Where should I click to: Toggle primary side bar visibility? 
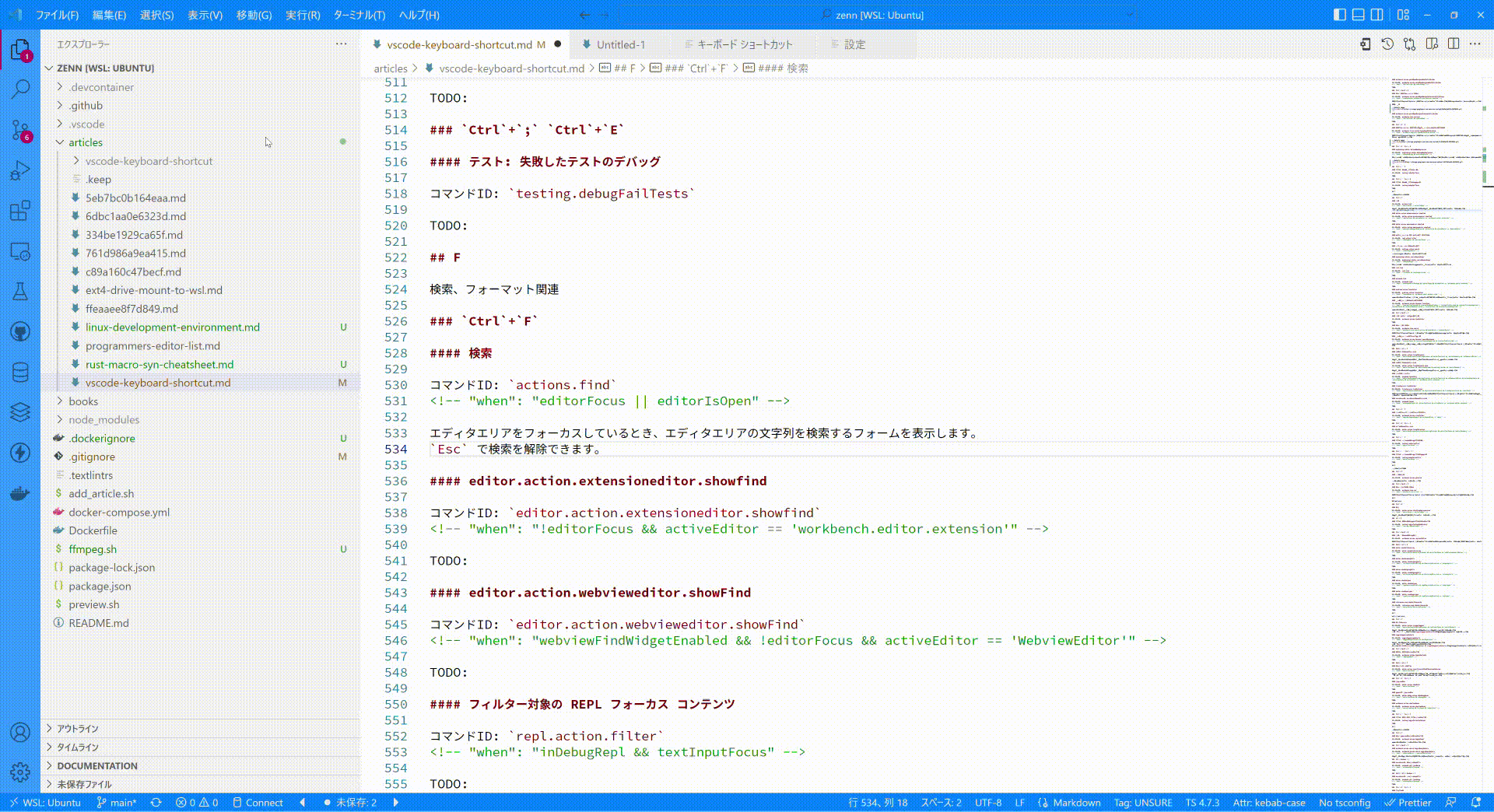point(1339,15)
